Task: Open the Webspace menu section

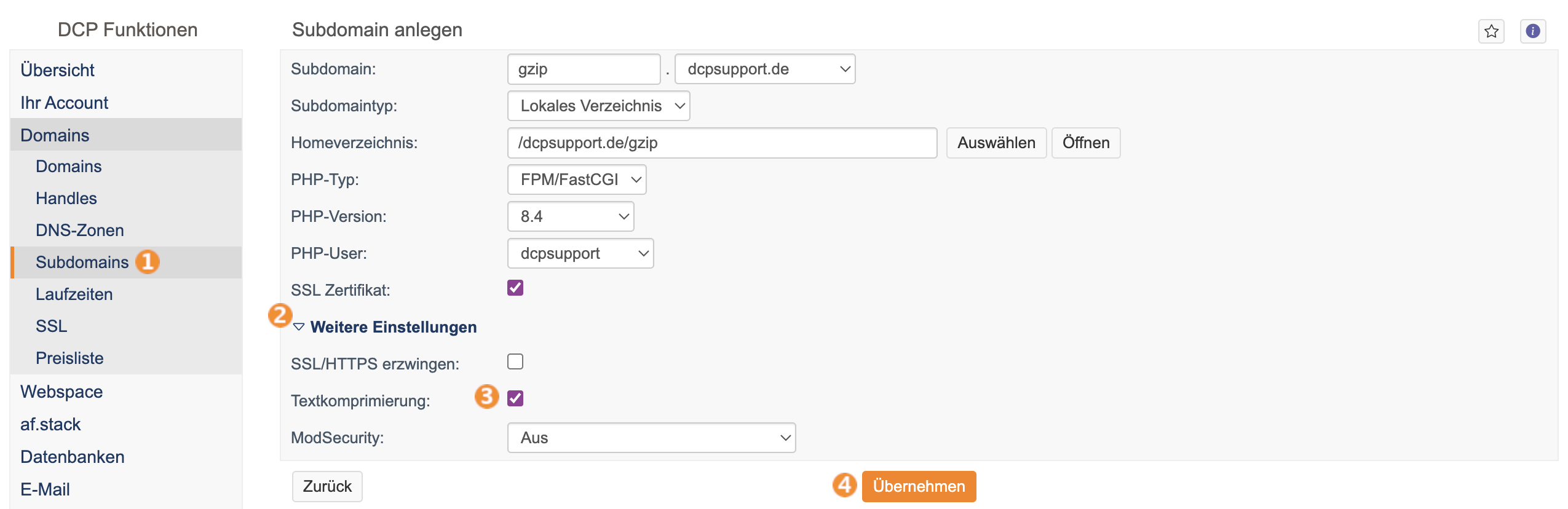Action: tap(61, 392)
